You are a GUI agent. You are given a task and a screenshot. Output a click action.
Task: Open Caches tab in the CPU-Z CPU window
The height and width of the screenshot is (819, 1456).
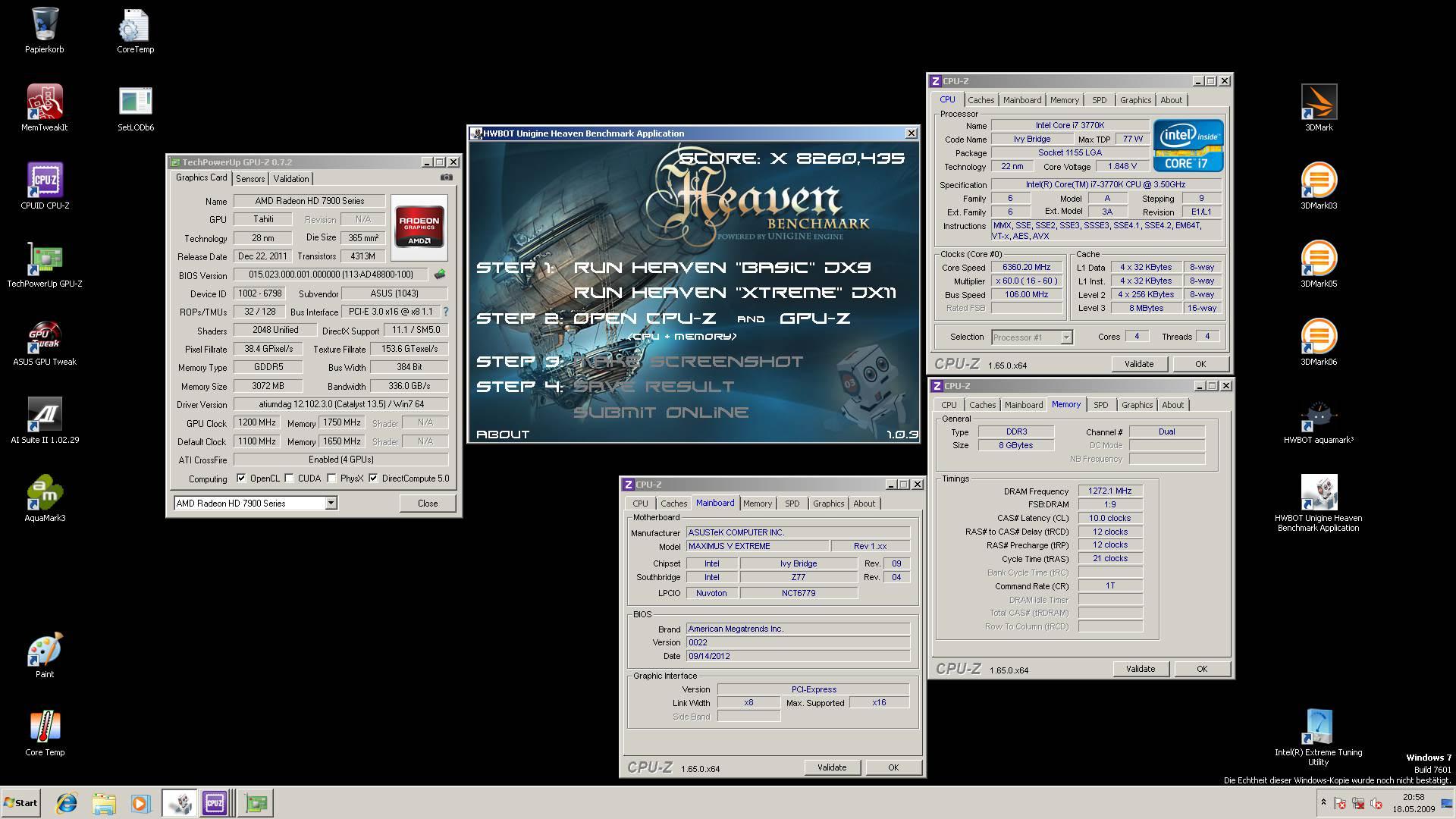tap(981, 100)
